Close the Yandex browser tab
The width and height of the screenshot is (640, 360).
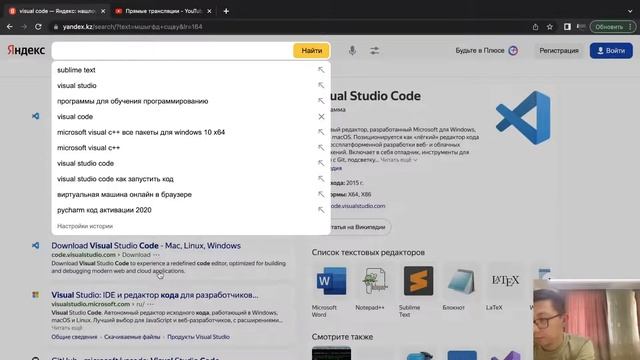pos(103,11)
